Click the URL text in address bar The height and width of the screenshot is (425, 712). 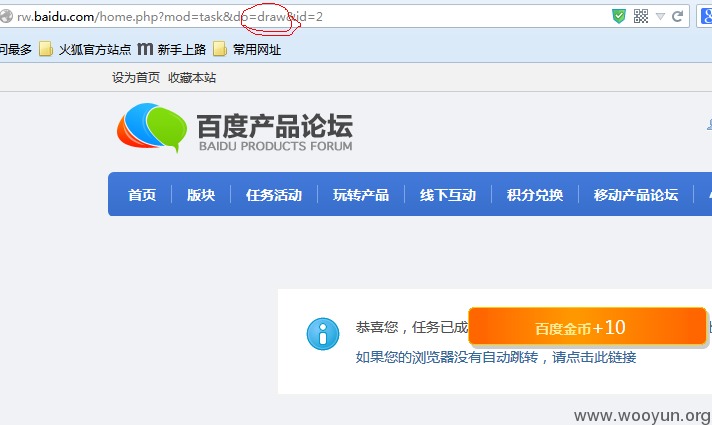tap(170, 17)
